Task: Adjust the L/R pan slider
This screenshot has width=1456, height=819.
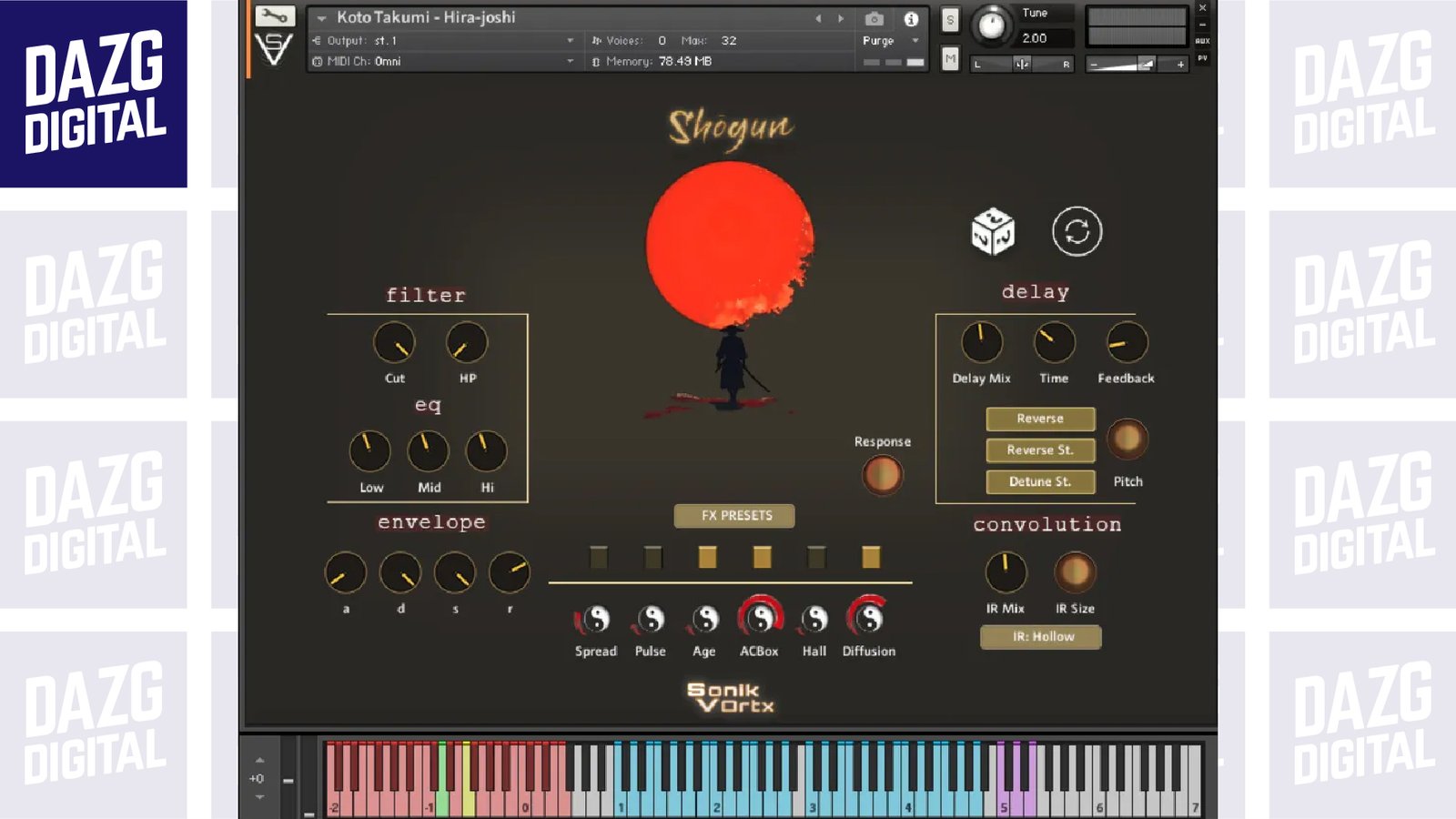Action: tap(1022, 64)
